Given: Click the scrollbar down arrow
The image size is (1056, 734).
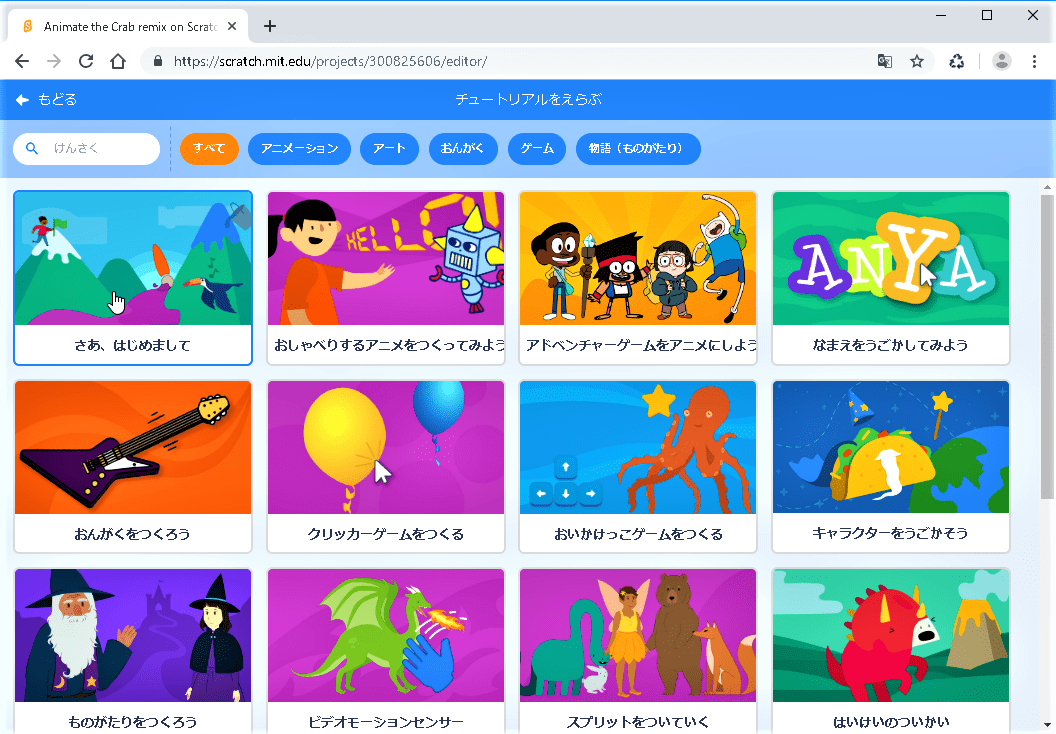Looking at the screenshot, I should pyautogui.click(x=1047, y=725).
